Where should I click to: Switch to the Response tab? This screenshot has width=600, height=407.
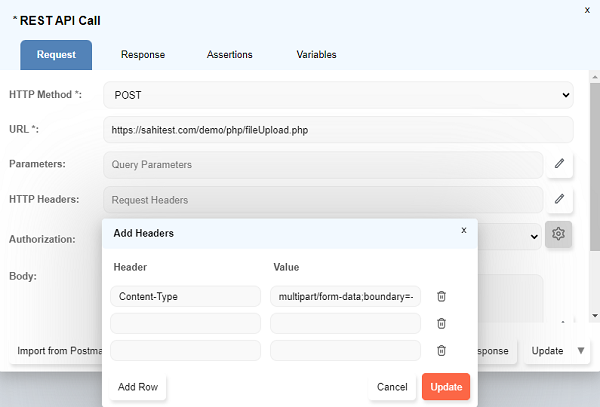tap(143, 55)
